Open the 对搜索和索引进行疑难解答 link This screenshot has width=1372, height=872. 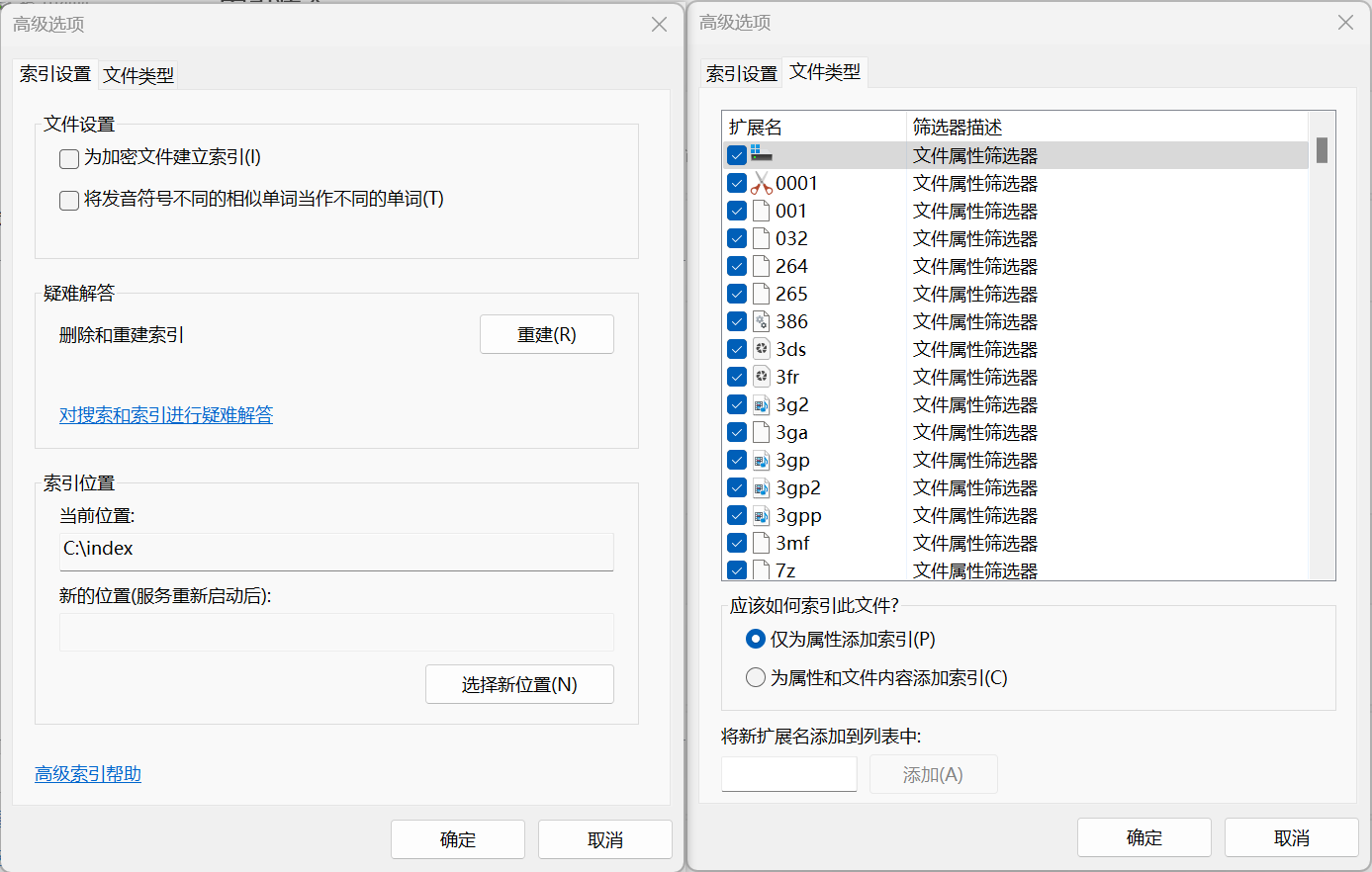[166, 415]
